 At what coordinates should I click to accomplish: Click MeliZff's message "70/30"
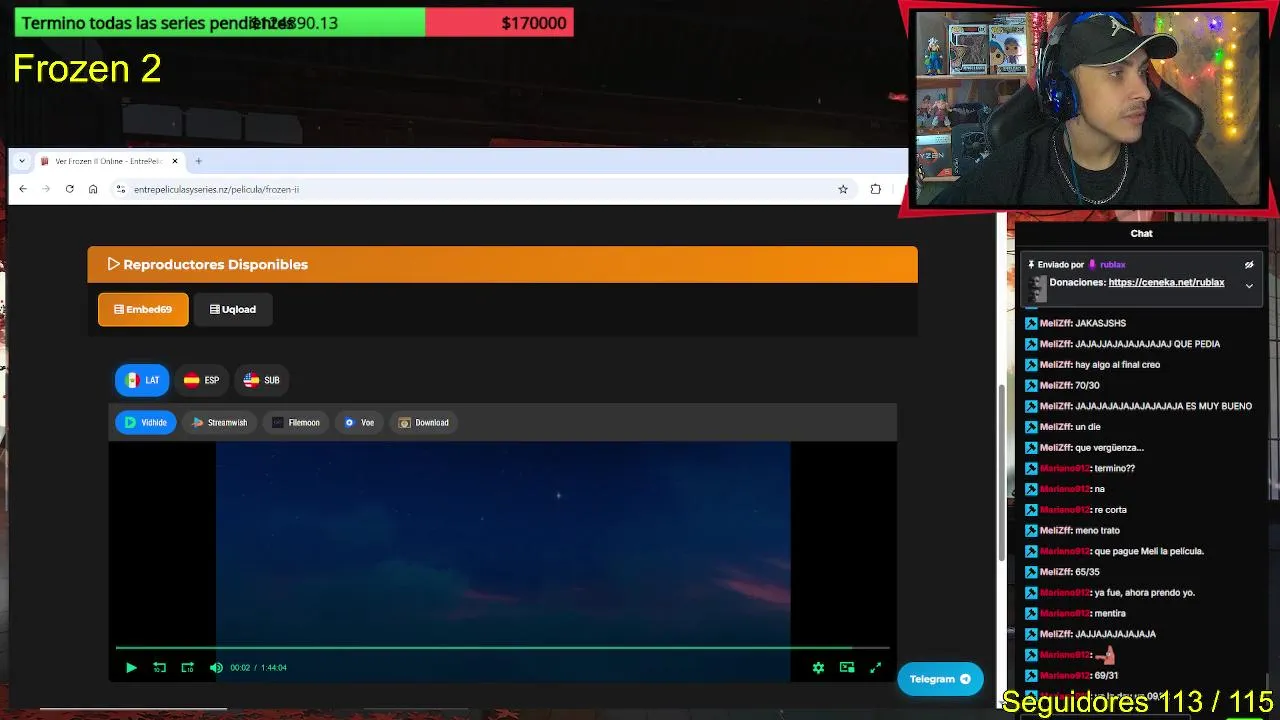click(1087, 385)
